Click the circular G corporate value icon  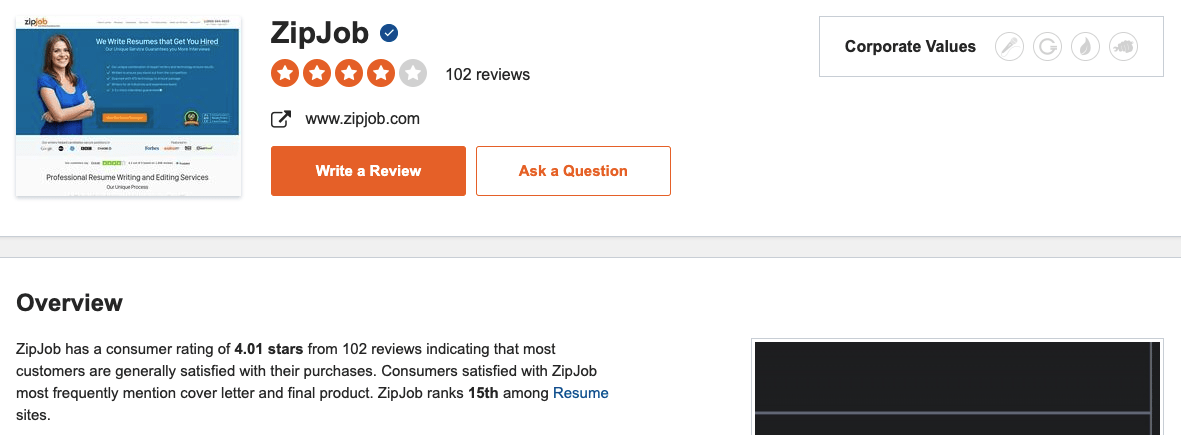[1047, 47]
